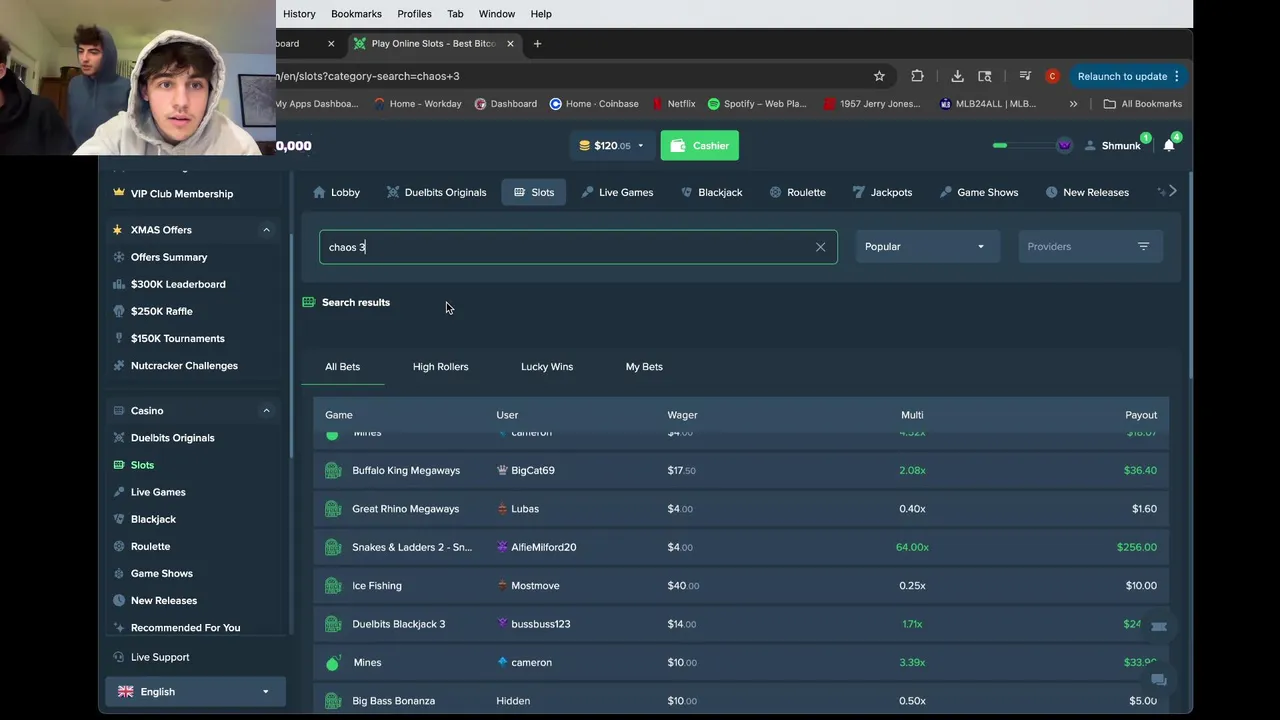1280x720 pixels.
Task: Select the Slots top tab
Action: [533, 192]
